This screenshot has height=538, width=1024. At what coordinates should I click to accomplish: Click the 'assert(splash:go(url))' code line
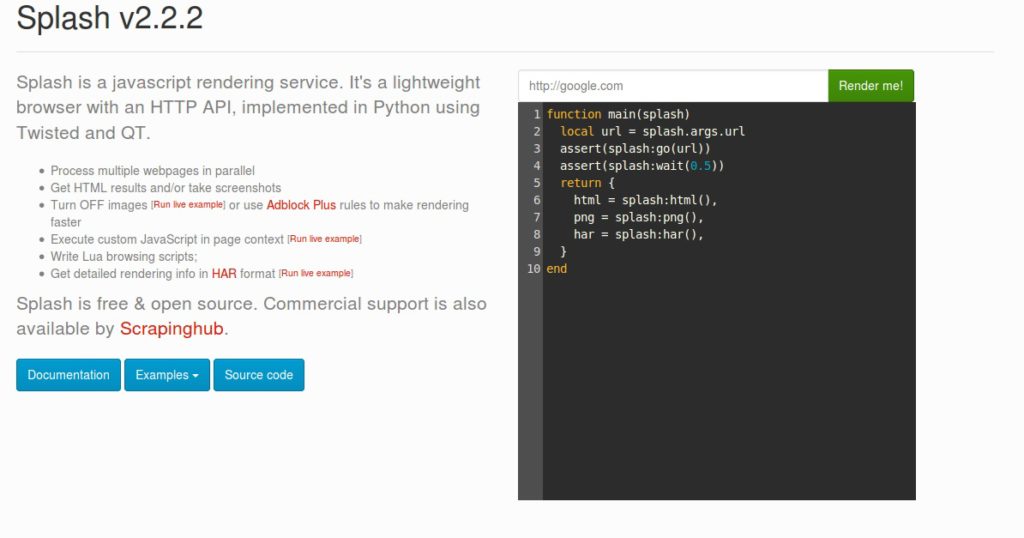[635, 149]
